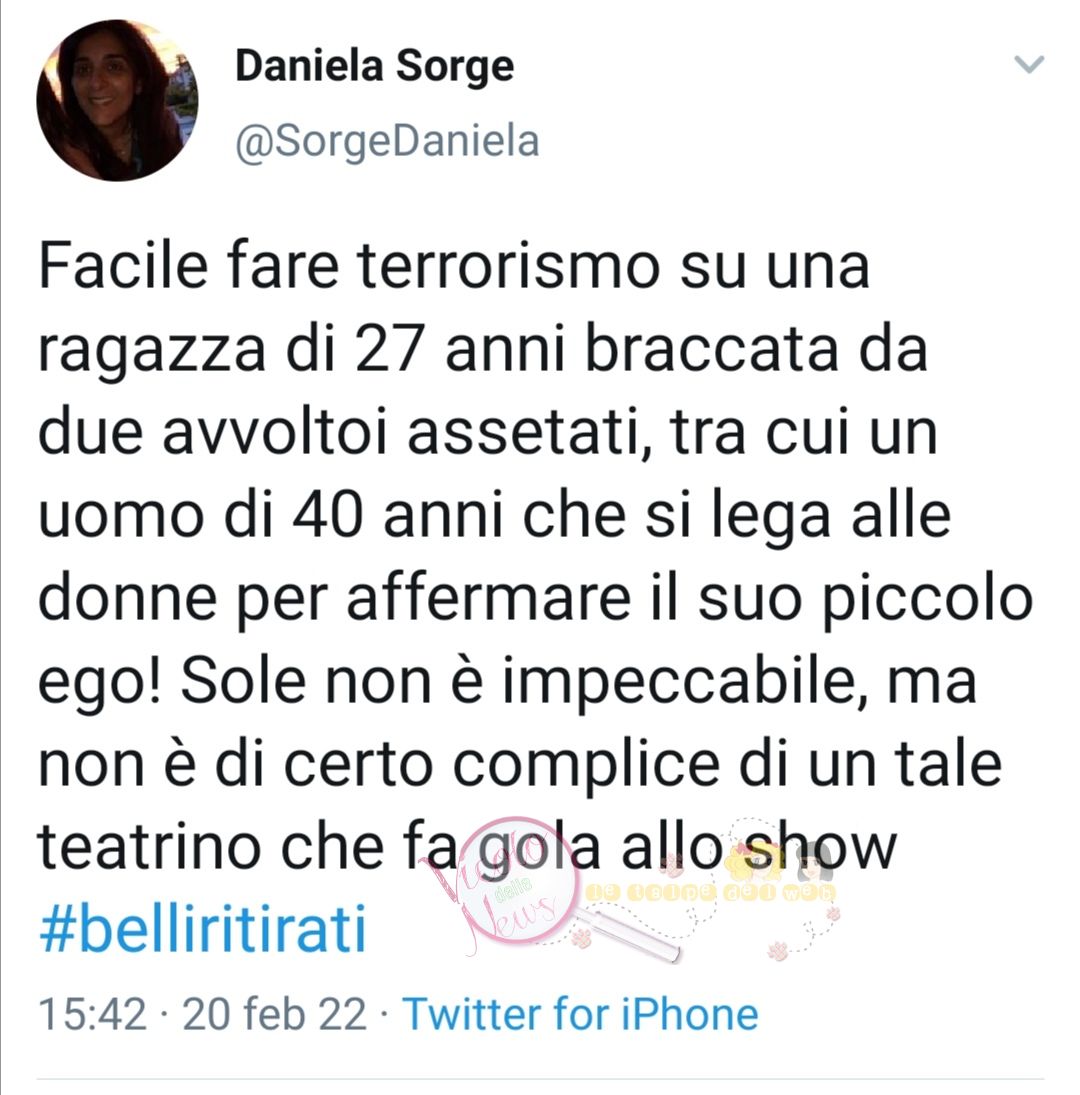
Task: Click the word 'avvoltoi' in the tweet
Action: click(275, 433)
